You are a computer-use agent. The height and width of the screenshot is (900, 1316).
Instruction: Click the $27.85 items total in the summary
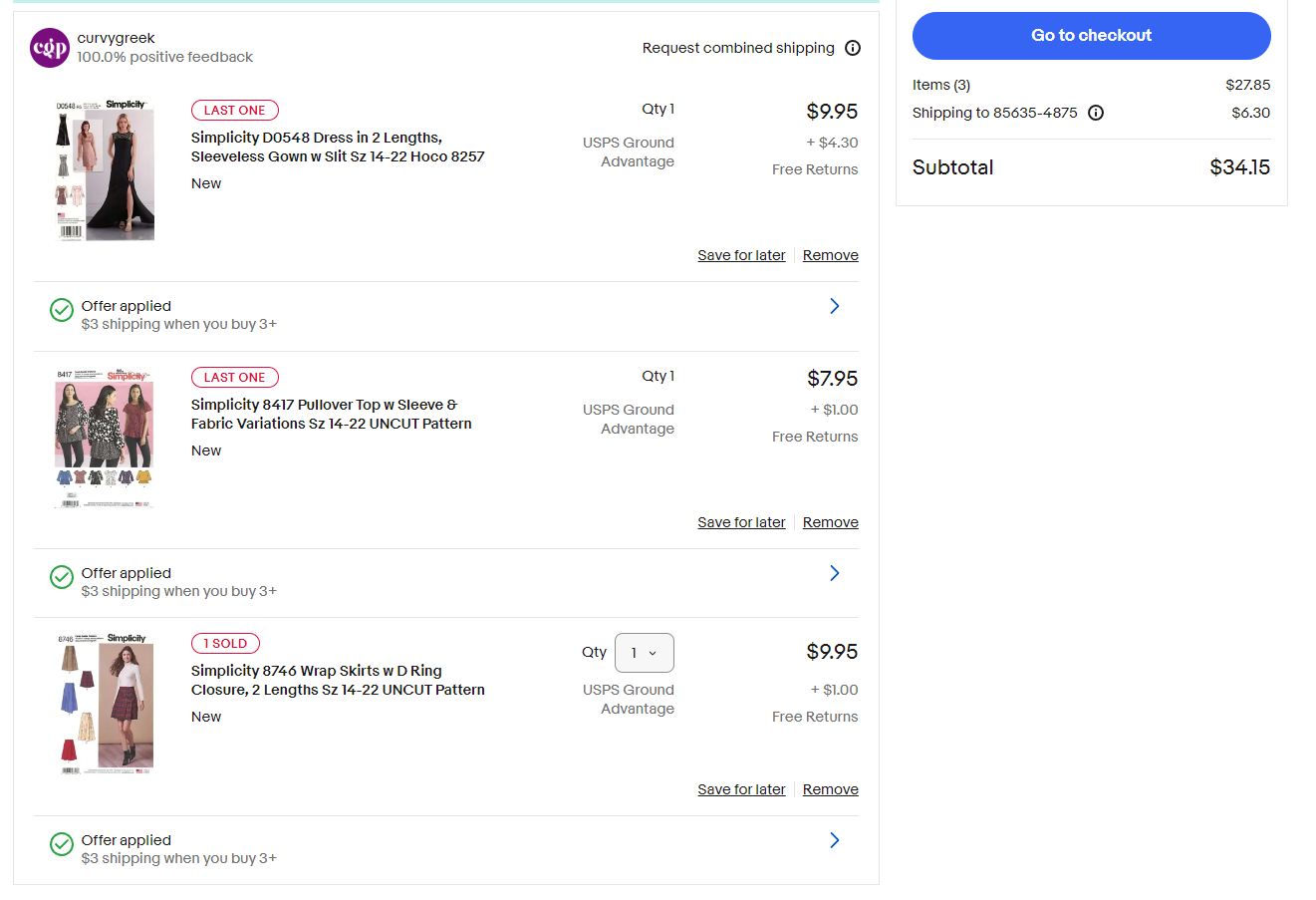click(x=1248, y=85)
